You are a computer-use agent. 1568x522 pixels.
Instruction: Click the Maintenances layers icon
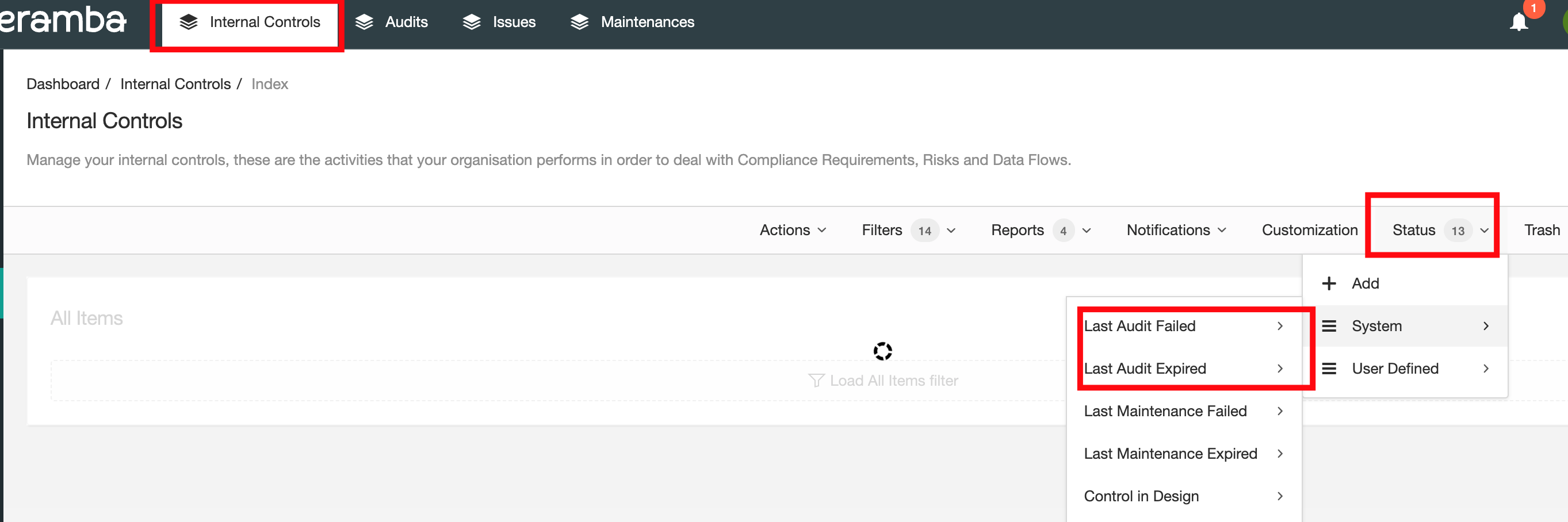579,22
